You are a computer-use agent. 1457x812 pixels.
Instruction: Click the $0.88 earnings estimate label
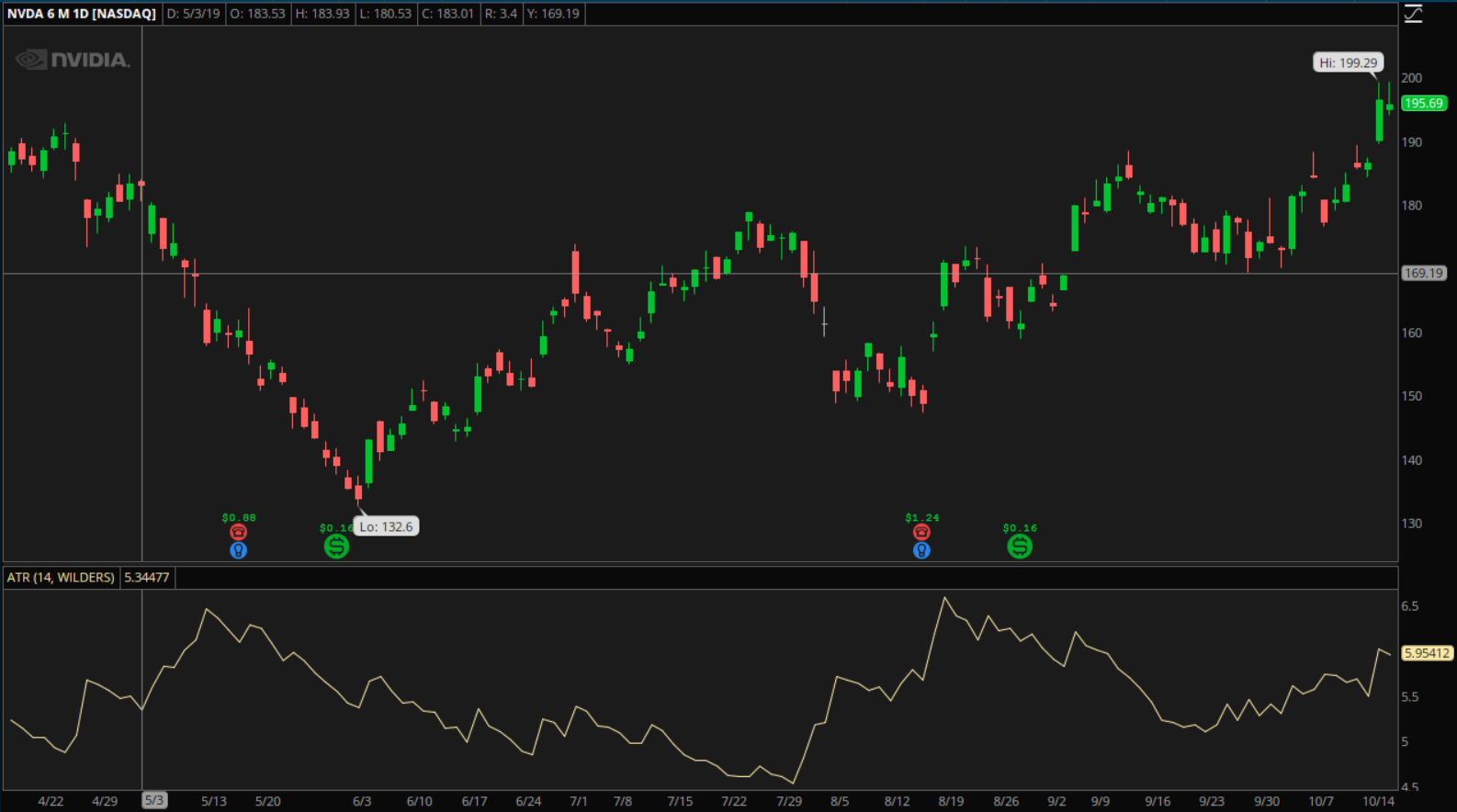click(239, 518)
